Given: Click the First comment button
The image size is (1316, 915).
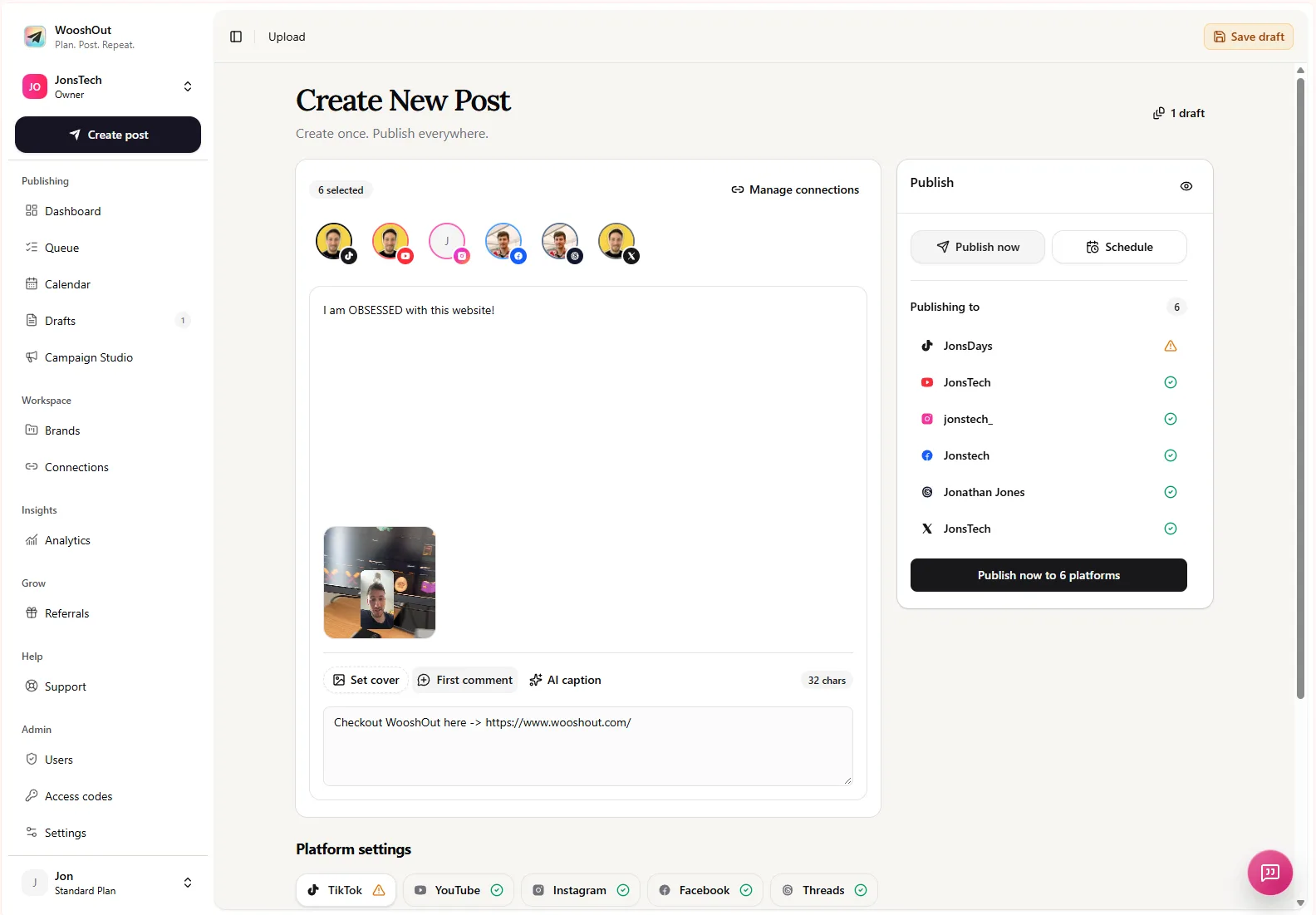Looking at the screenshot, I should pos(465,680).
